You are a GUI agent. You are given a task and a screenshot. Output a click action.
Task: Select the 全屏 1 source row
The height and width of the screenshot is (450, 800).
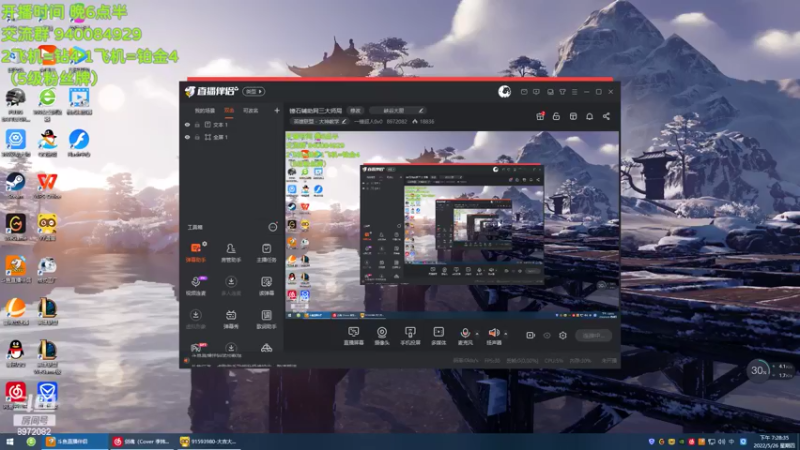(x=232, y=137)
